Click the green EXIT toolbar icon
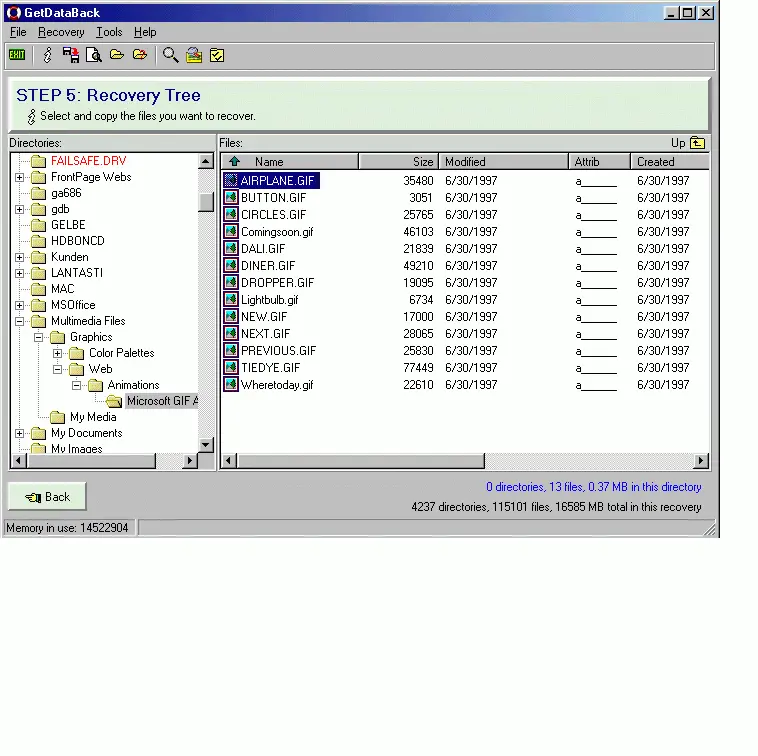Image resolution: width=758 pixels, height=756 pixels. click(17, 55)
